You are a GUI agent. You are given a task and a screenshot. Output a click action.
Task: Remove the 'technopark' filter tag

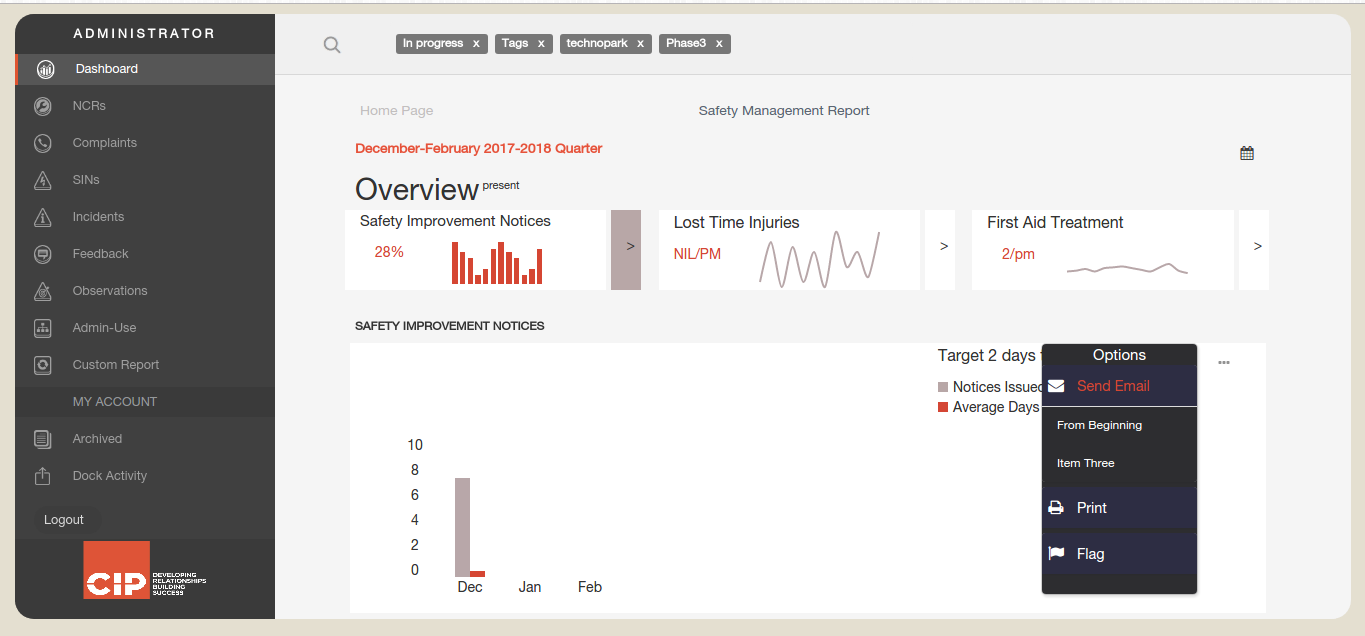pyautogui.click(x=640, y=44)
